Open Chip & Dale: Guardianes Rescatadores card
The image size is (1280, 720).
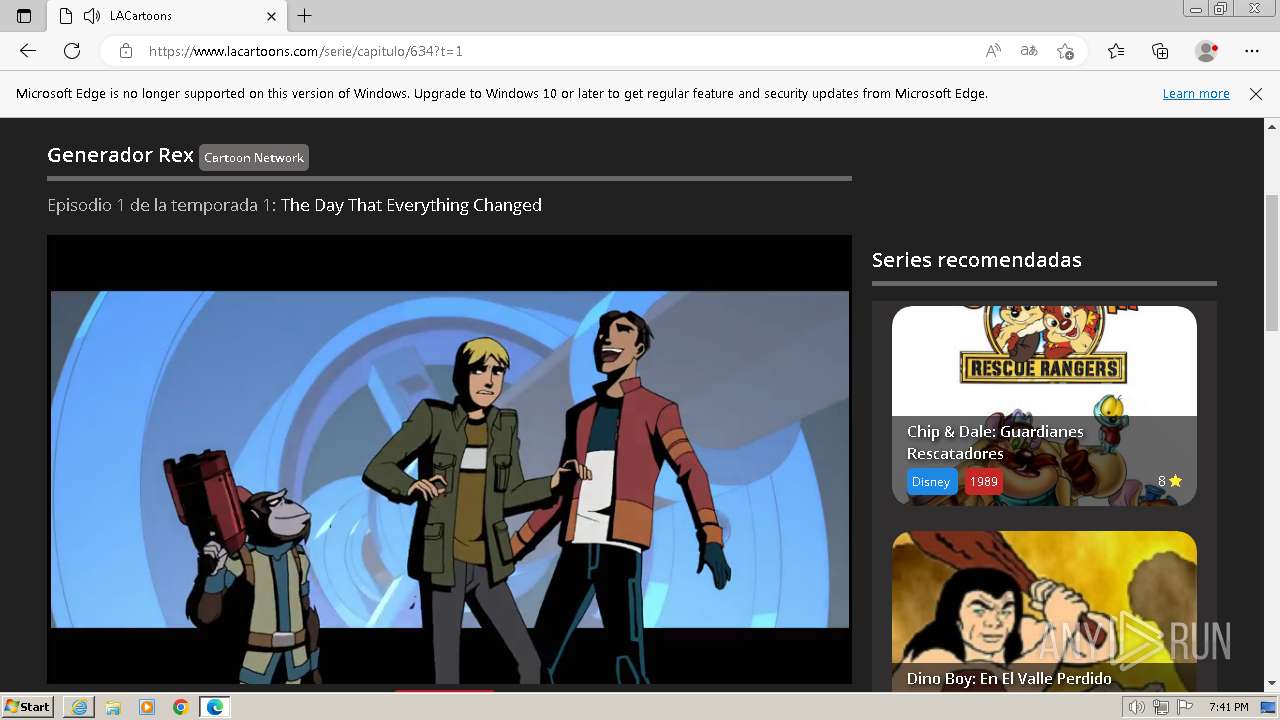(x=1044, y=405)
